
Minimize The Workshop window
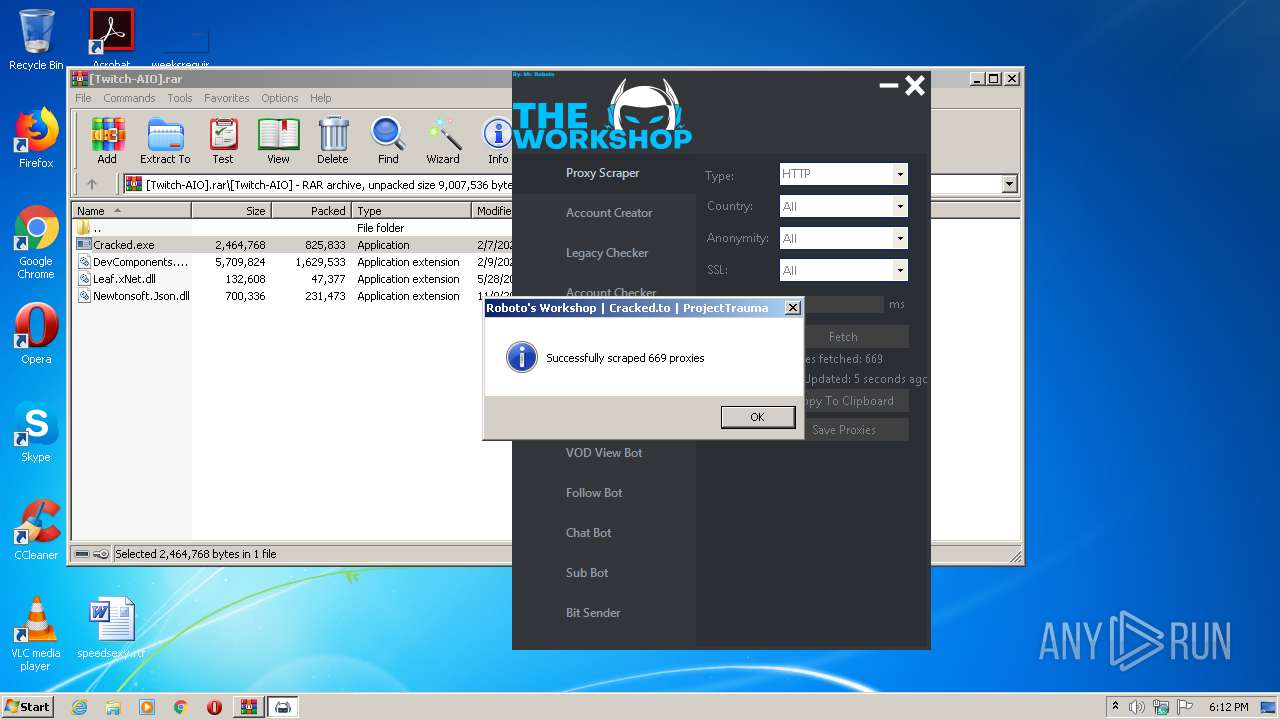coord(888,86)
